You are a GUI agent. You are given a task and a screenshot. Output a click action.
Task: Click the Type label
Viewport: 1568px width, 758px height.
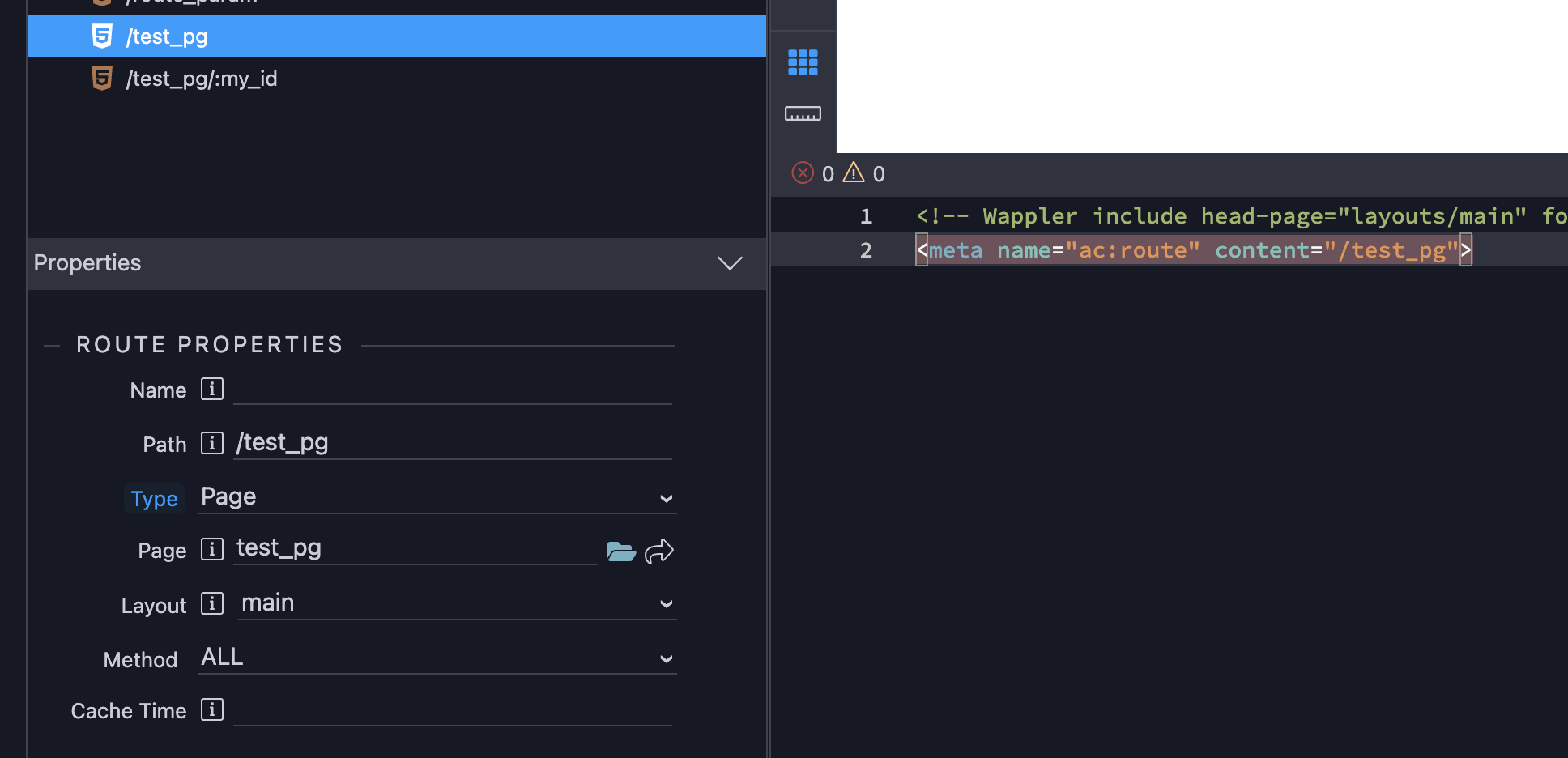(x=154, y=498)
